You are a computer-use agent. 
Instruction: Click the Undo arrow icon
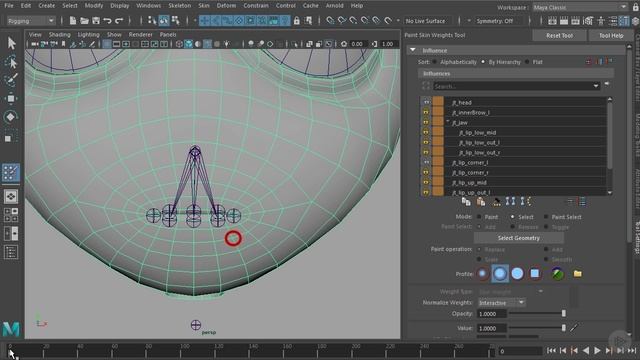107,20
